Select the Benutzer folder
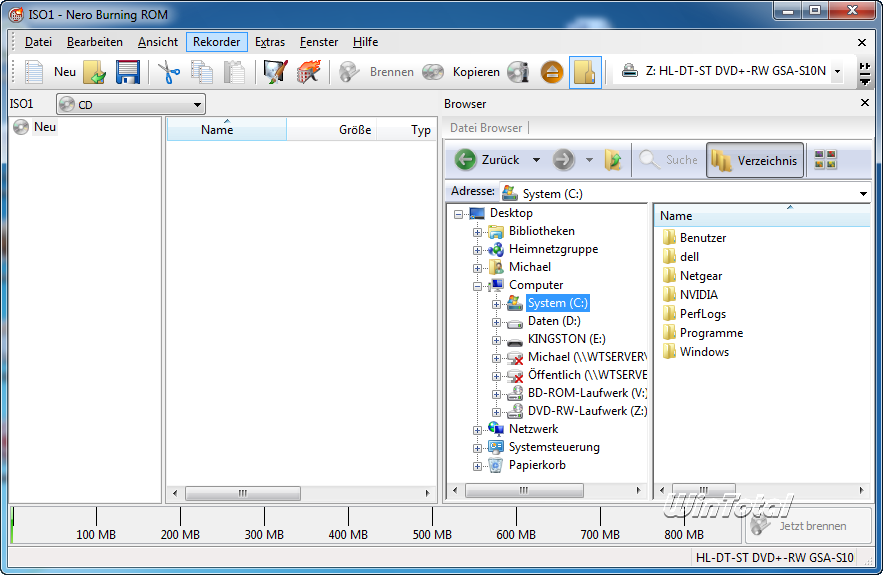This screenshot has height=575, width=883. coord(703,238)
